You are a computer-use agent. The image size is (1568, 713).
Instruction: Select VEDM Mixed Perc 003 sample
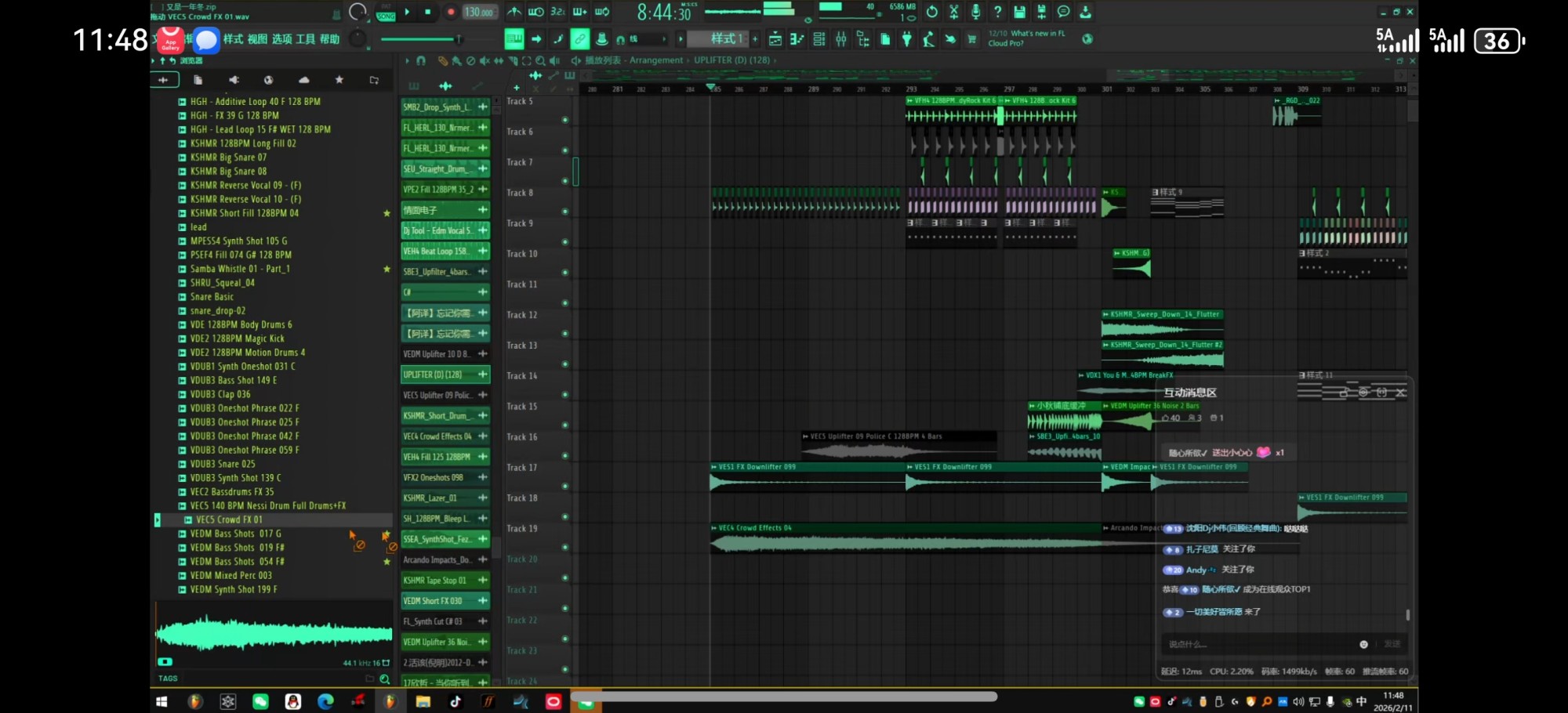[x=231, y=575]
